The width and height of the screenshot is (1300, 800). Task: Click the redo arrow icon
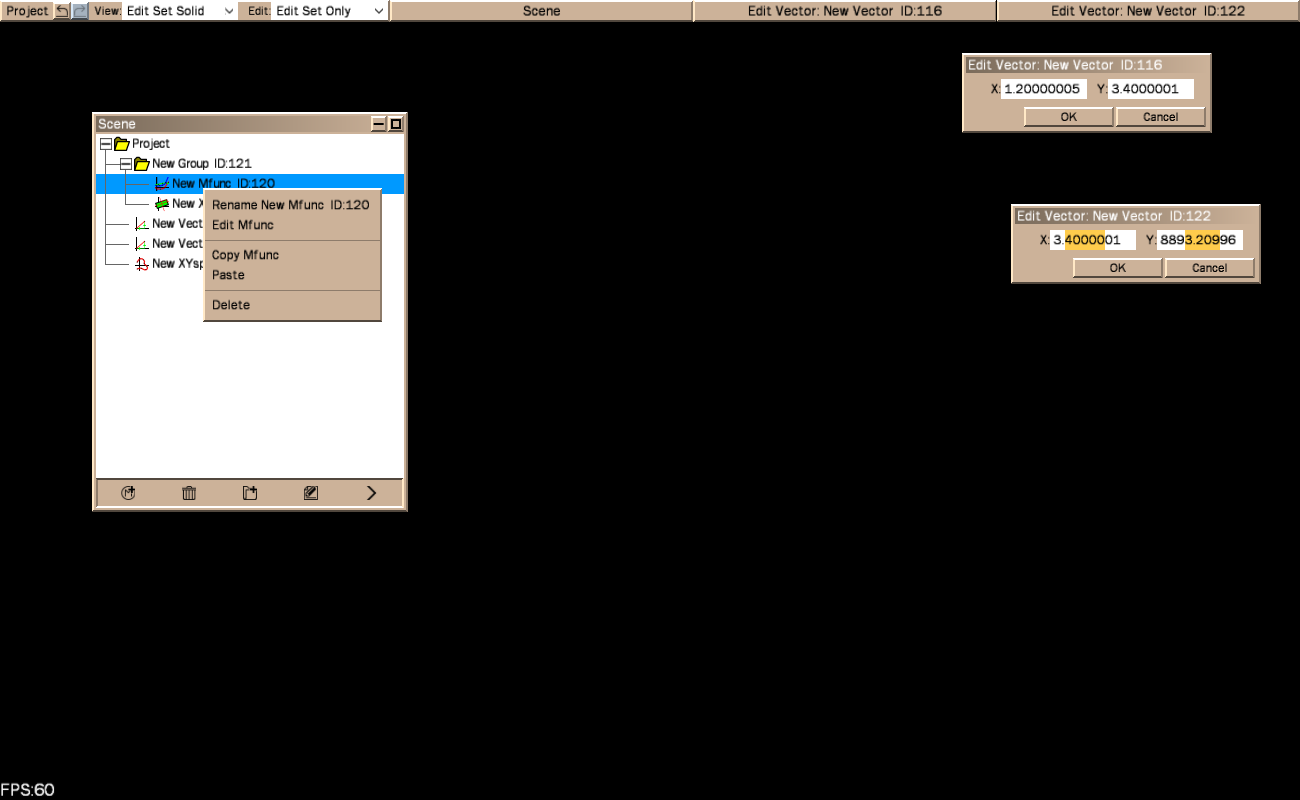point(80,11)
